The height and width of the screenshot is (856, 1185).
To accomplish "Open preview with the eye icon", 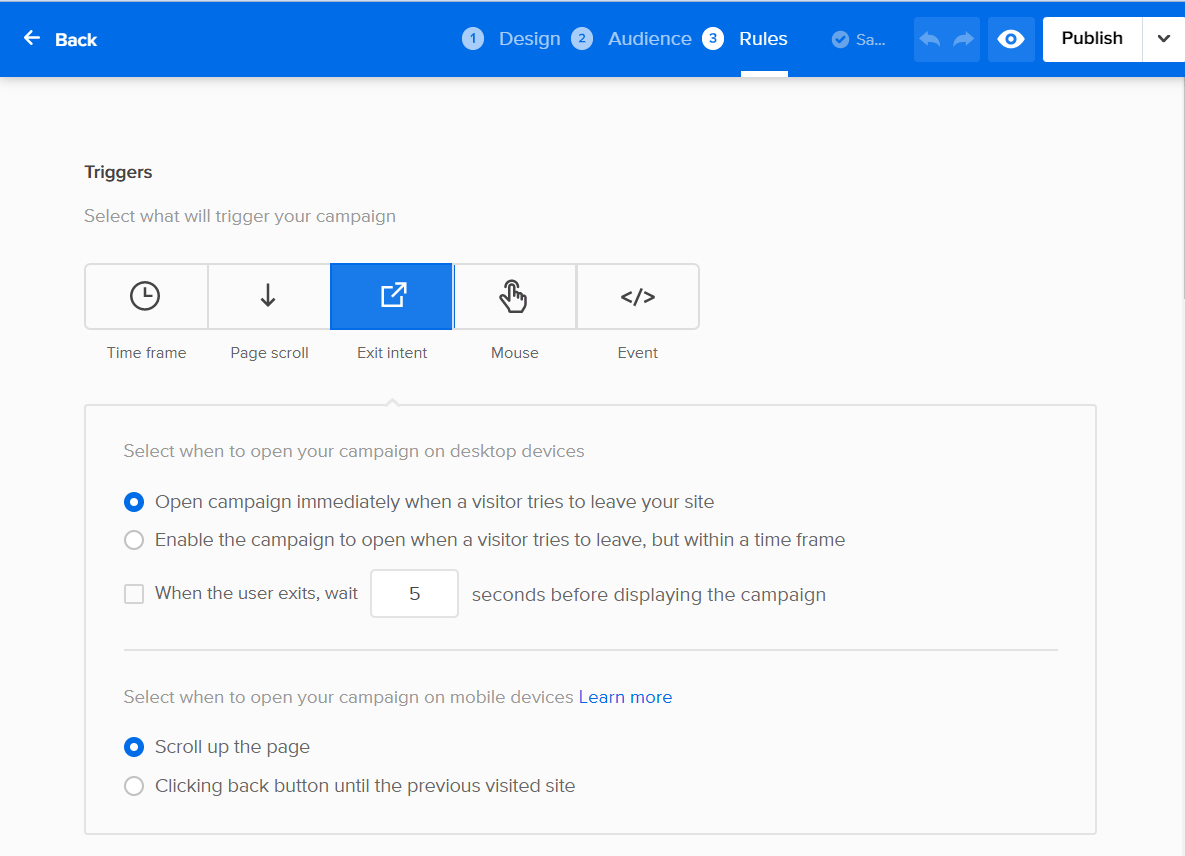I will [x=1011, y=39].
